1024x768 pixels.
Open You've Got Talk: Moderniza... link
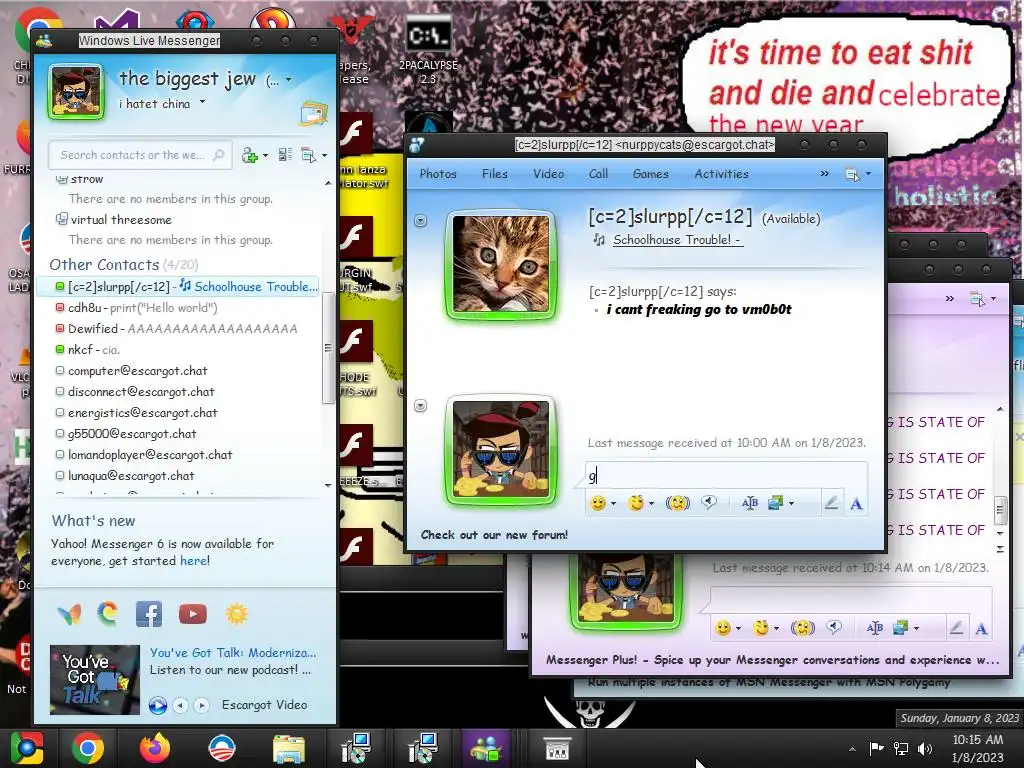click(232, 652)
